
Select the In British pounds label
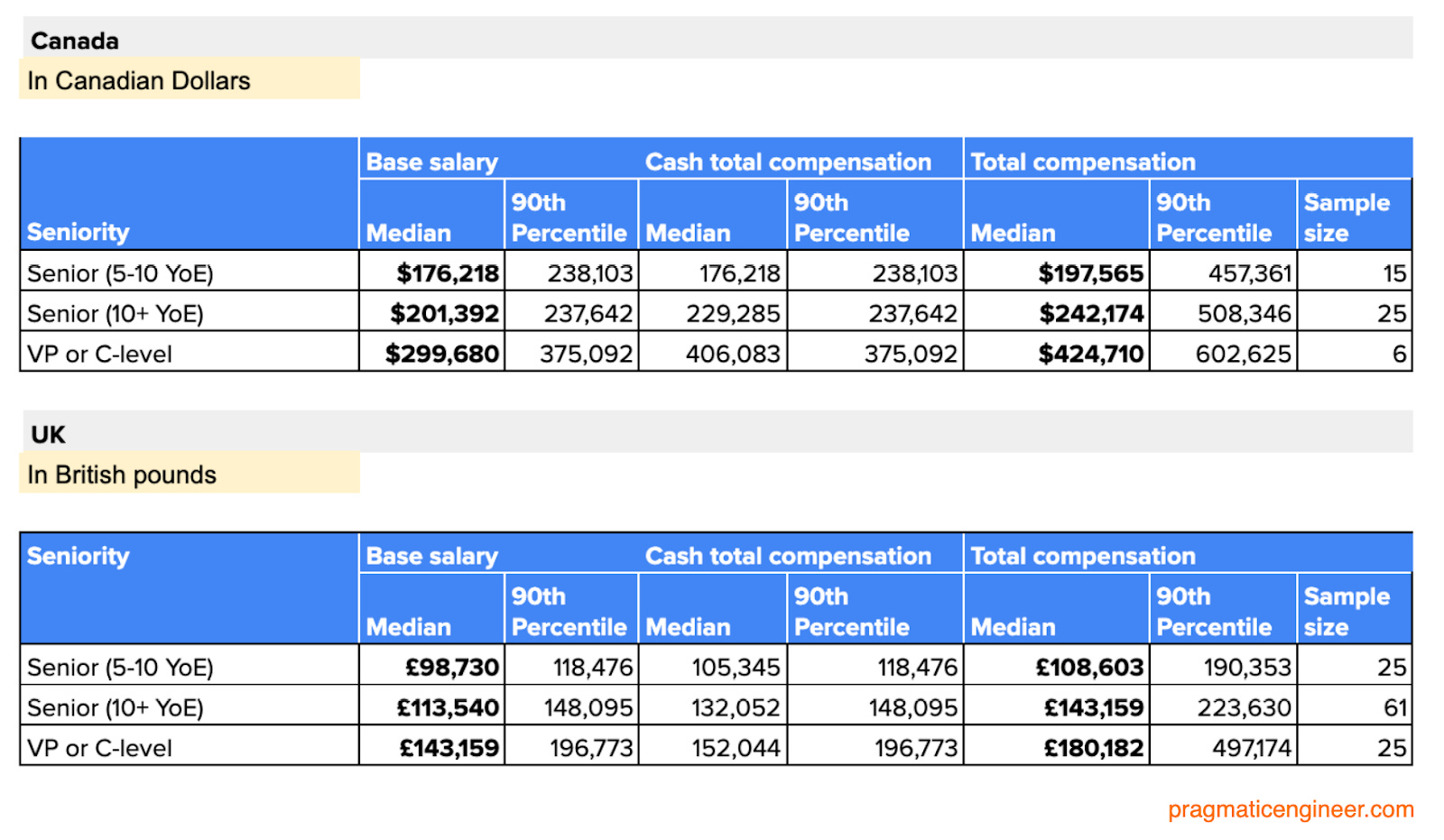pyautogui.click(x=121, y=474)
